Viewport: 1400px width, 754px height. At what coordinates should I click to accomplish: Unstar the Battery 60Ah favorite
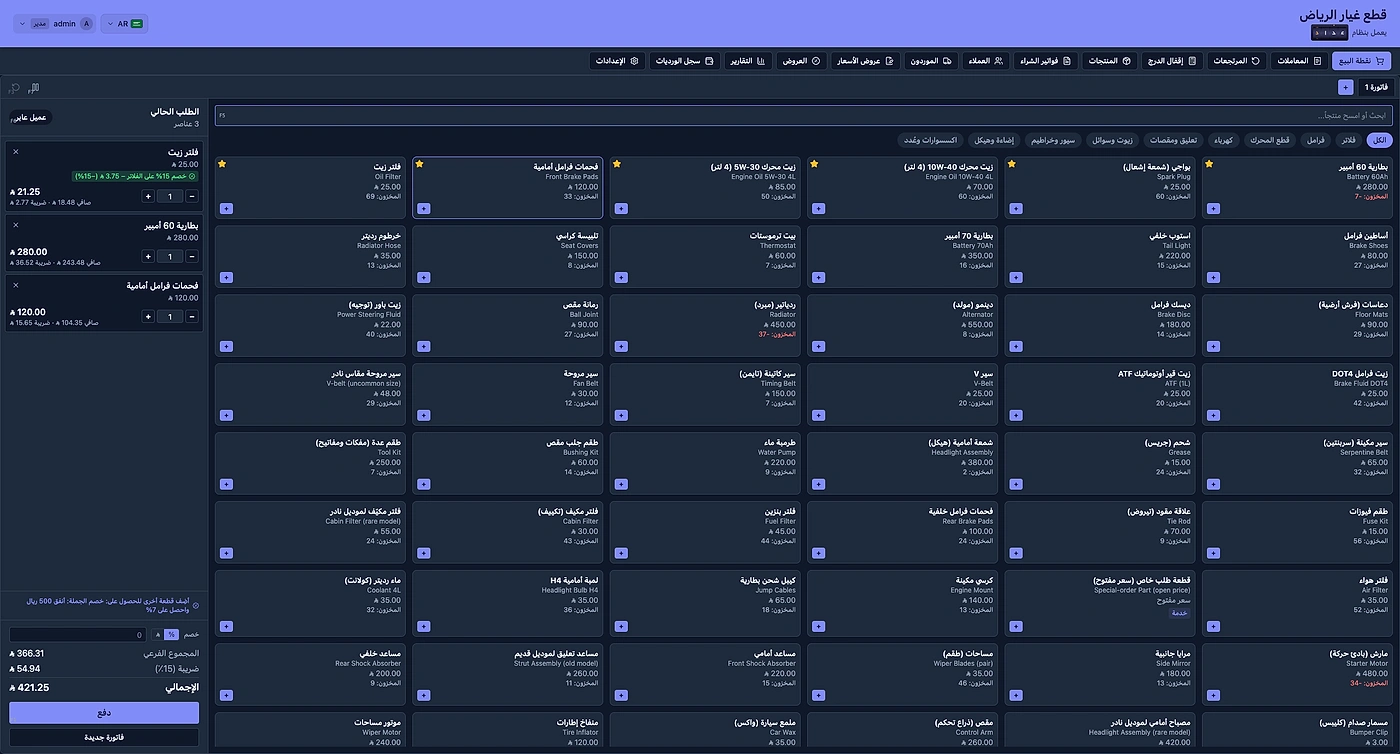1209,164
